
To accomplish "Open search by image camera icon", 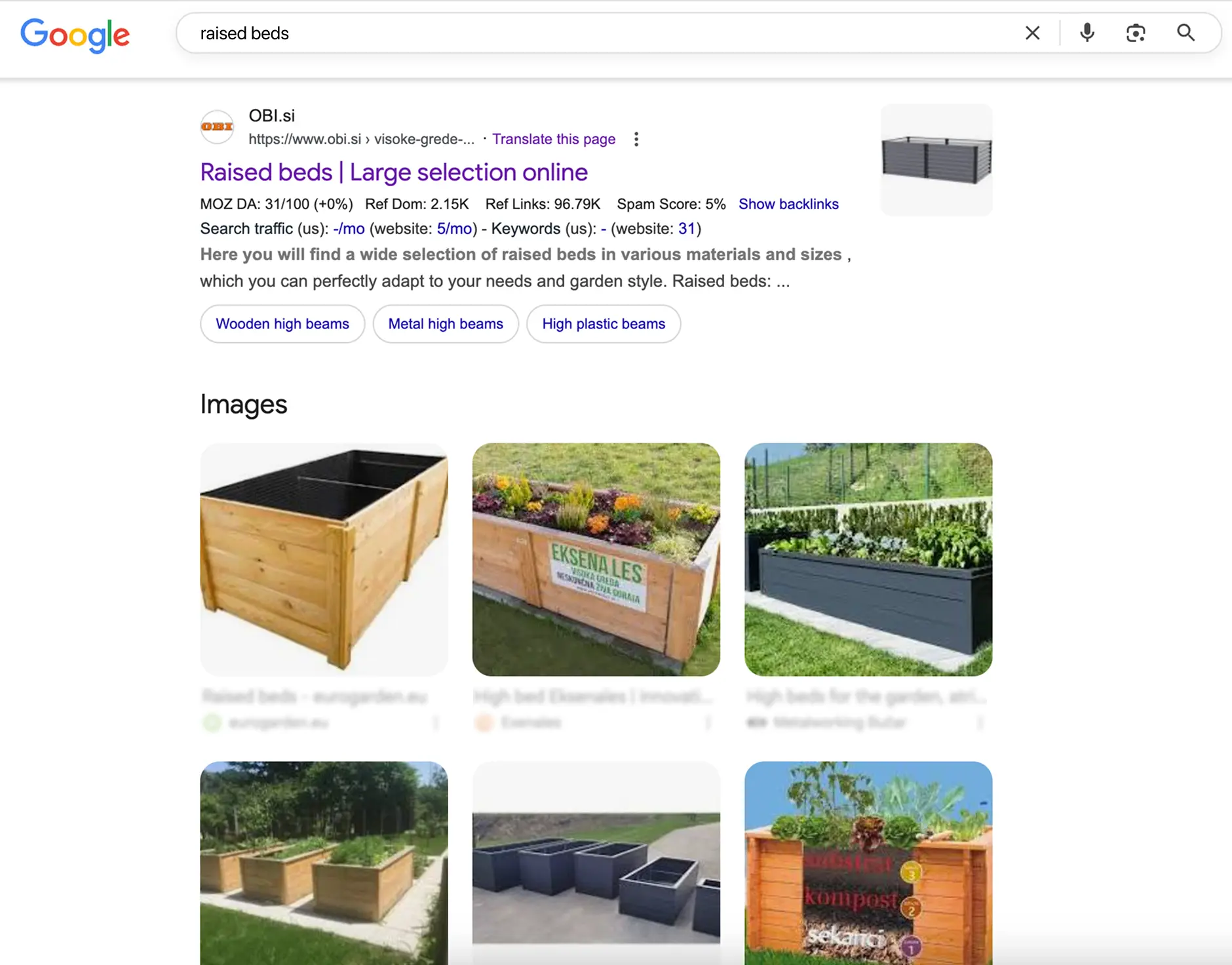I will 1136,33.
